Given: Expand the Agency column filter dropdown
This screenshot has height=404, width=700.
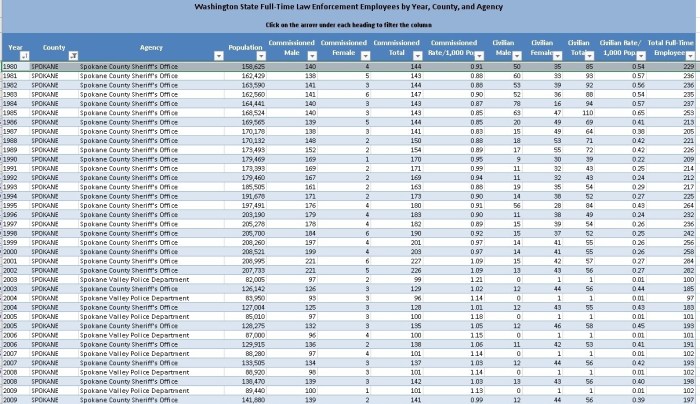Looking at the screenshot, I should 218,56.
